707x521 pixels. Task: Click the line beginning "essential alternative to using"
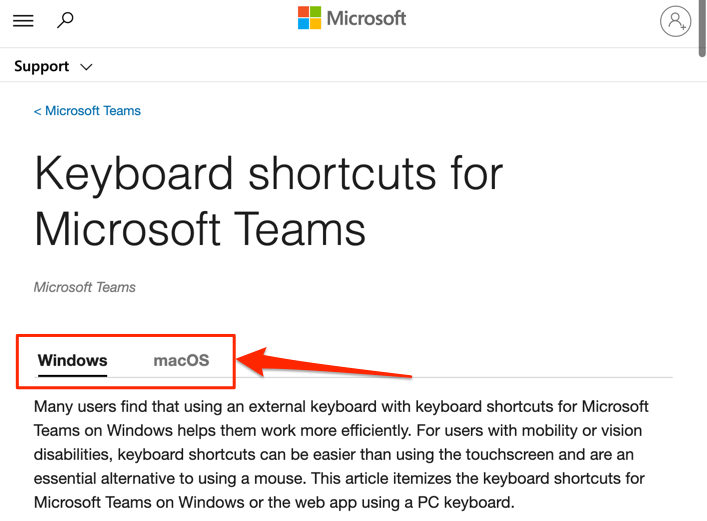point(338,478)
